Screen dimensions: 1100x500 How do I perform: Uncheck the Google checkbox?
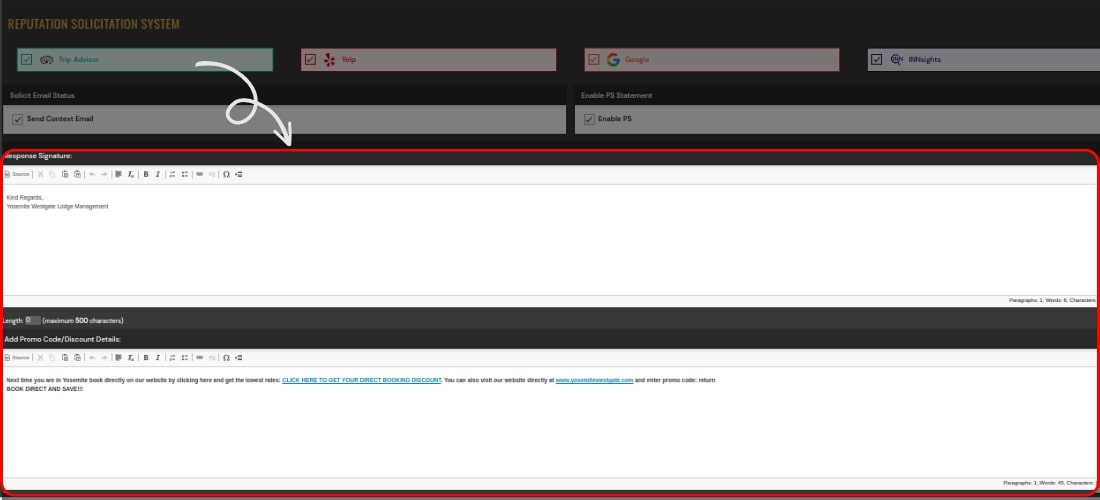pyautogui.click(x=593, y=60)
